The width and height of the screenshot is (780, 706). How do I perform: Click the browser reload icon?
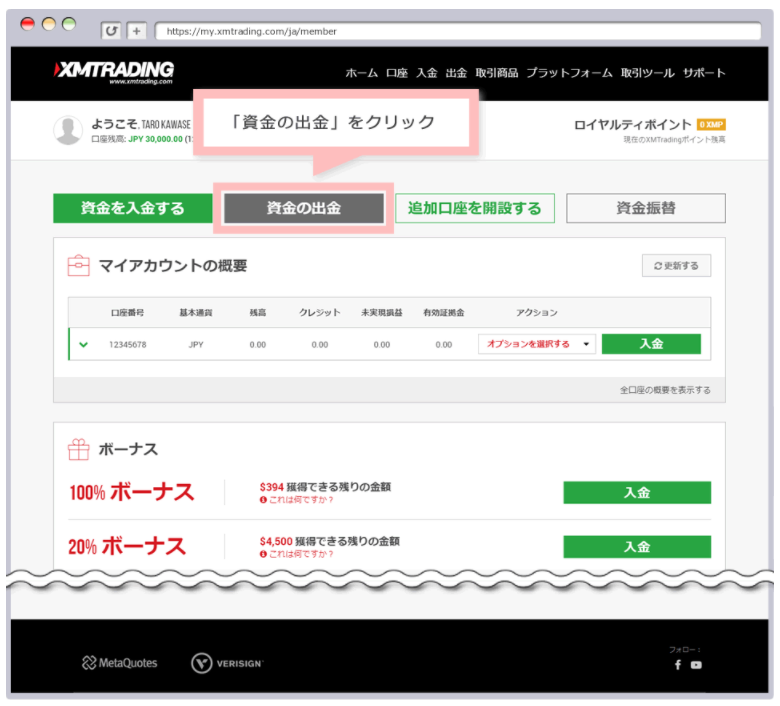[x=111, y=31]
